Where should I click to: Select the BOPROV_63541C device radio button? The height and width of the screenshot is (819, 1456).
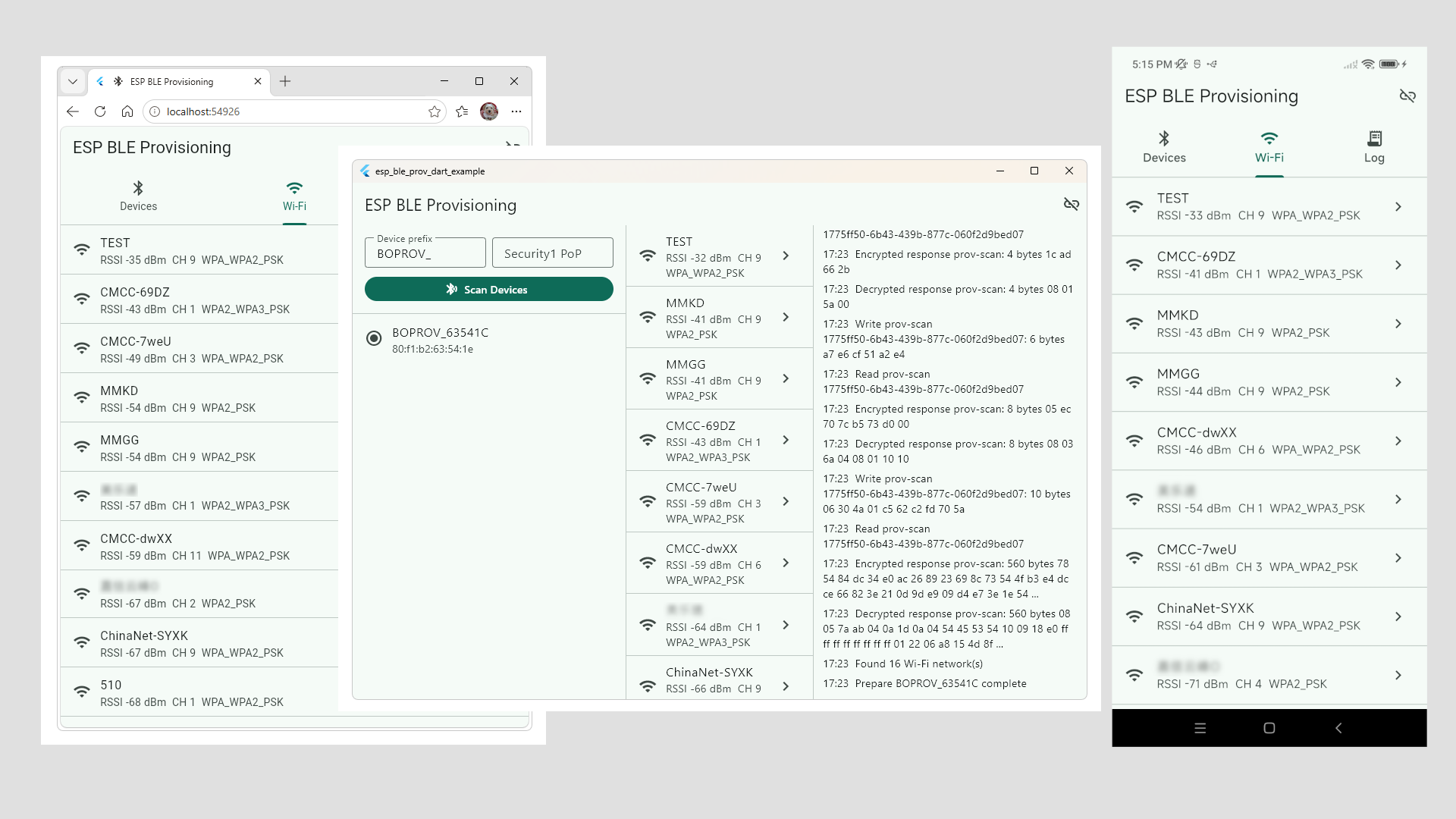click(x=374, y=338)
